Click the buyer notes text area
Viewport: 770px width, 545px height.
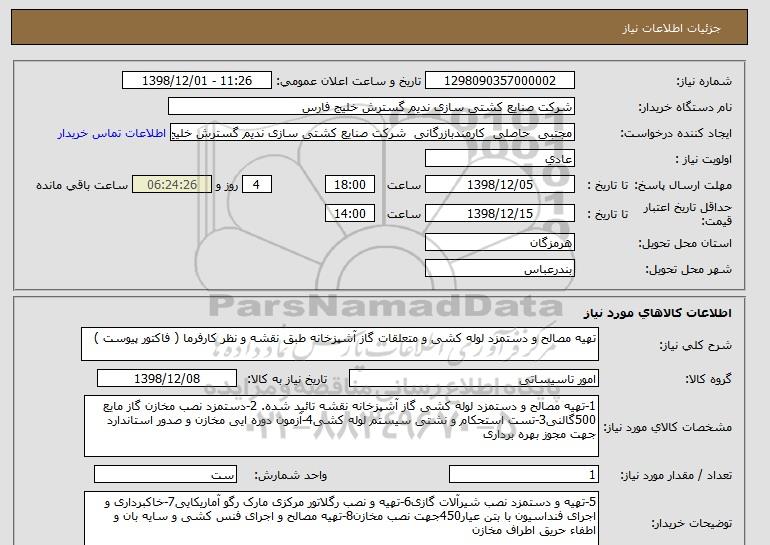tap(341, 518)
